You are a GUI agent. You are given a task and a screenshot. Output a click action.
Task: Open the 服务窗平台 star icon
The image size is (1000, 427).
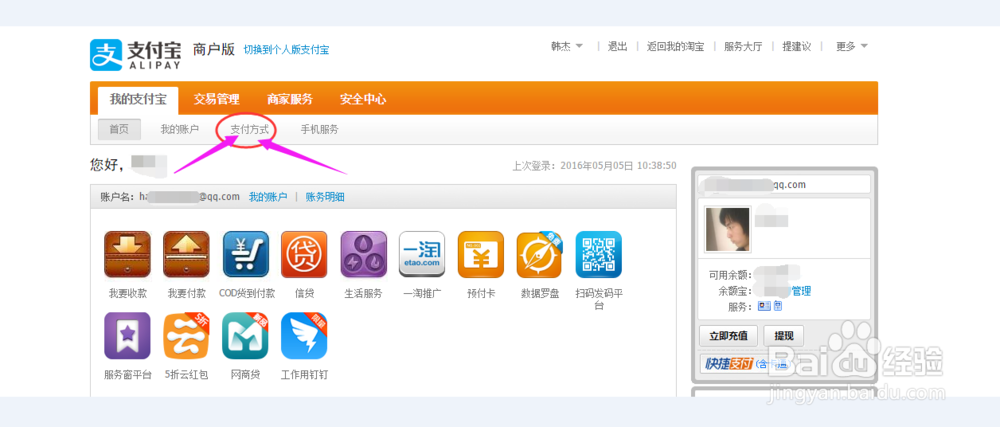[x=128, y=336]
